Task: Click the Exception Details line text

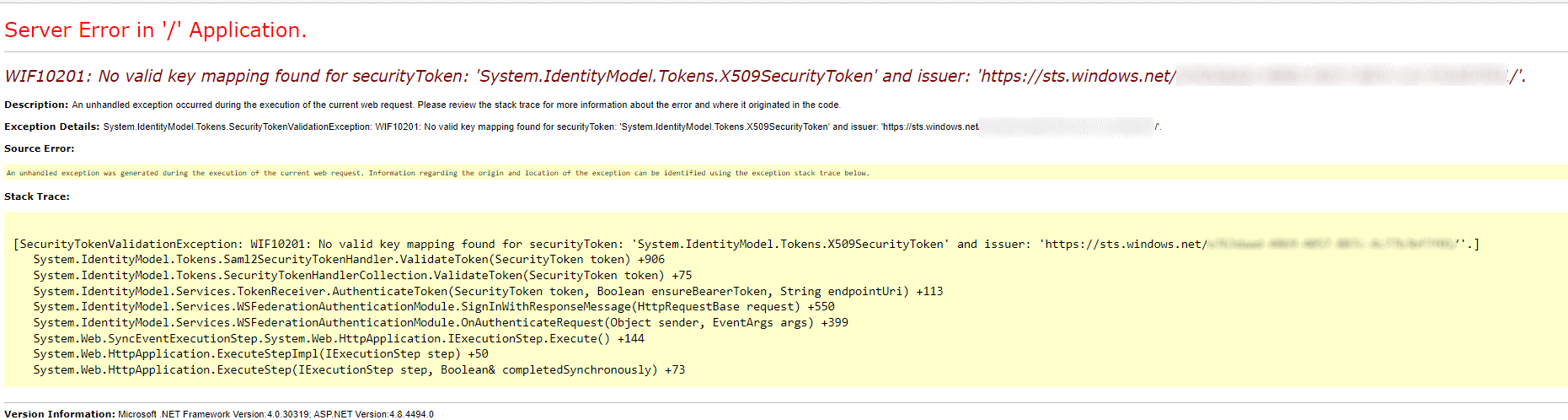Action: coord(582,127)
